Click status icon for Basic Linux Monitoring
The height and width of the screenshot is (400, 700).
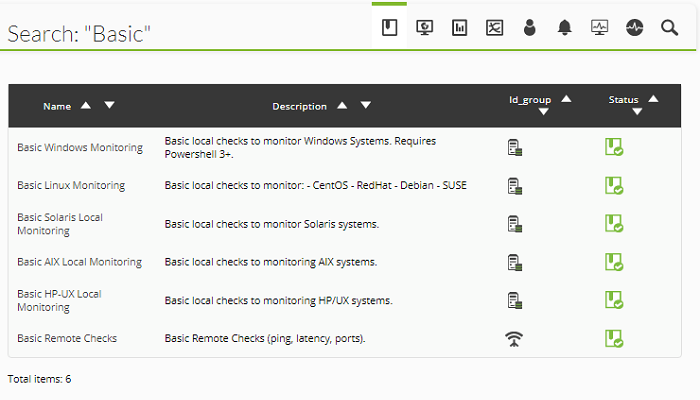614,185
